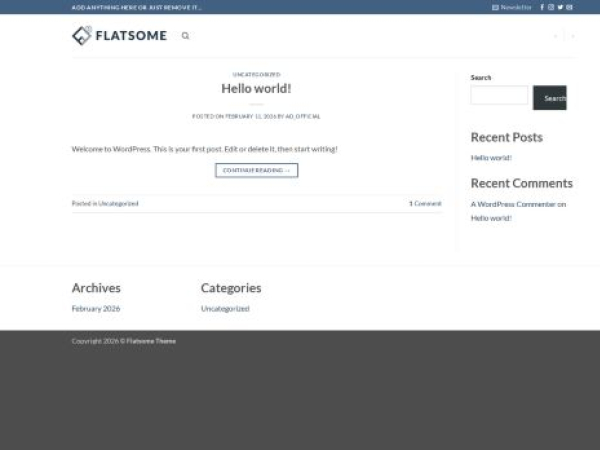The image size is (600, 450).
Task: Open the "Hello world!" post title
Action: click(256, 88)
